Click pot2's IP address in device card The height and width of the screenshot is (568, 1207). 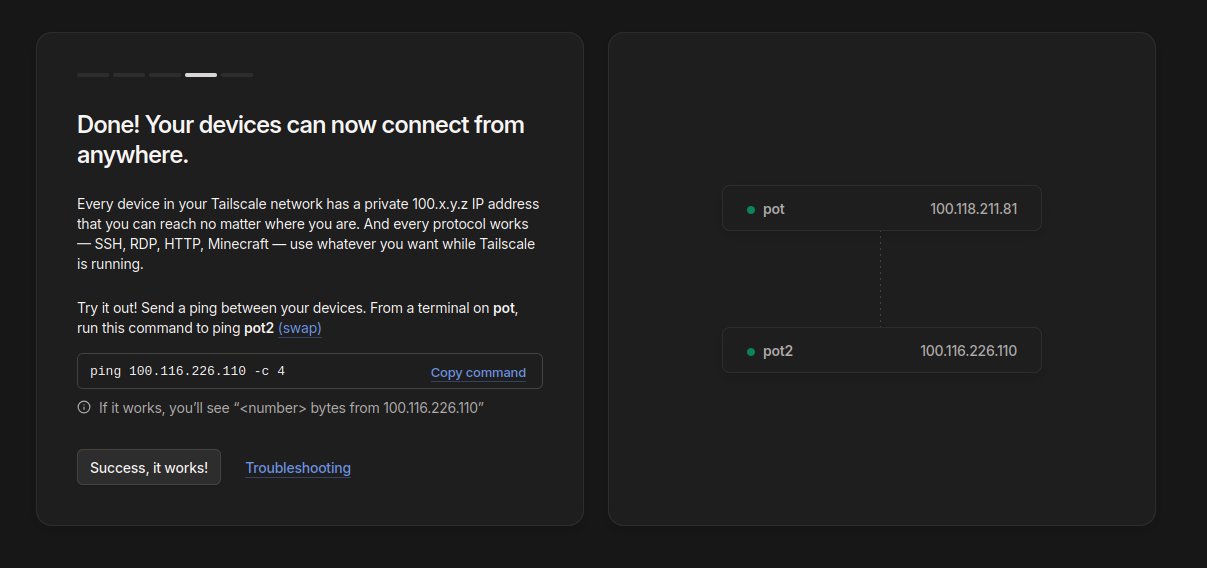(x=968, y=351)
